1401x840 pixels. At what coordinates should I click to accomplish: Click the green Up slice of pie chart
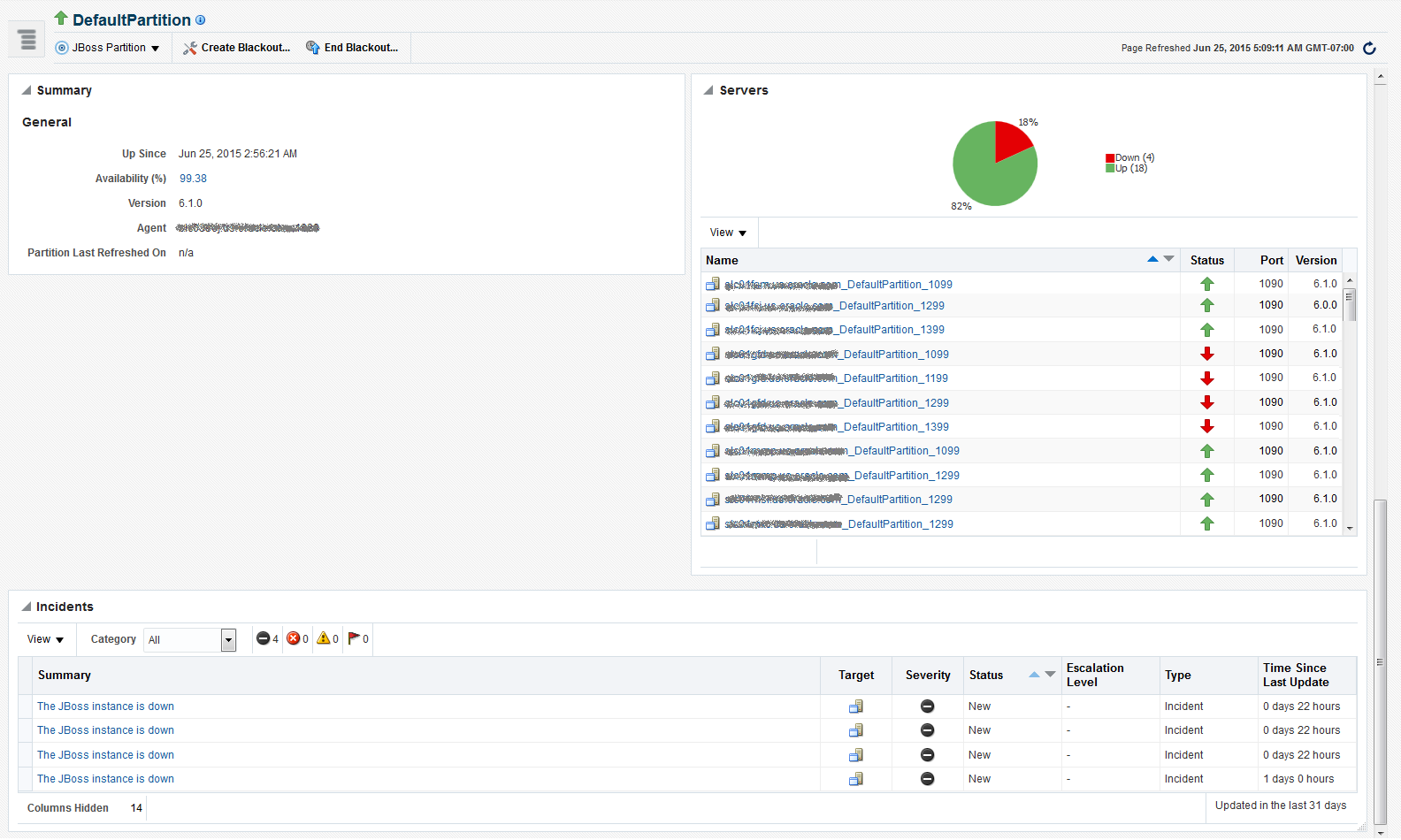(986, 172)
